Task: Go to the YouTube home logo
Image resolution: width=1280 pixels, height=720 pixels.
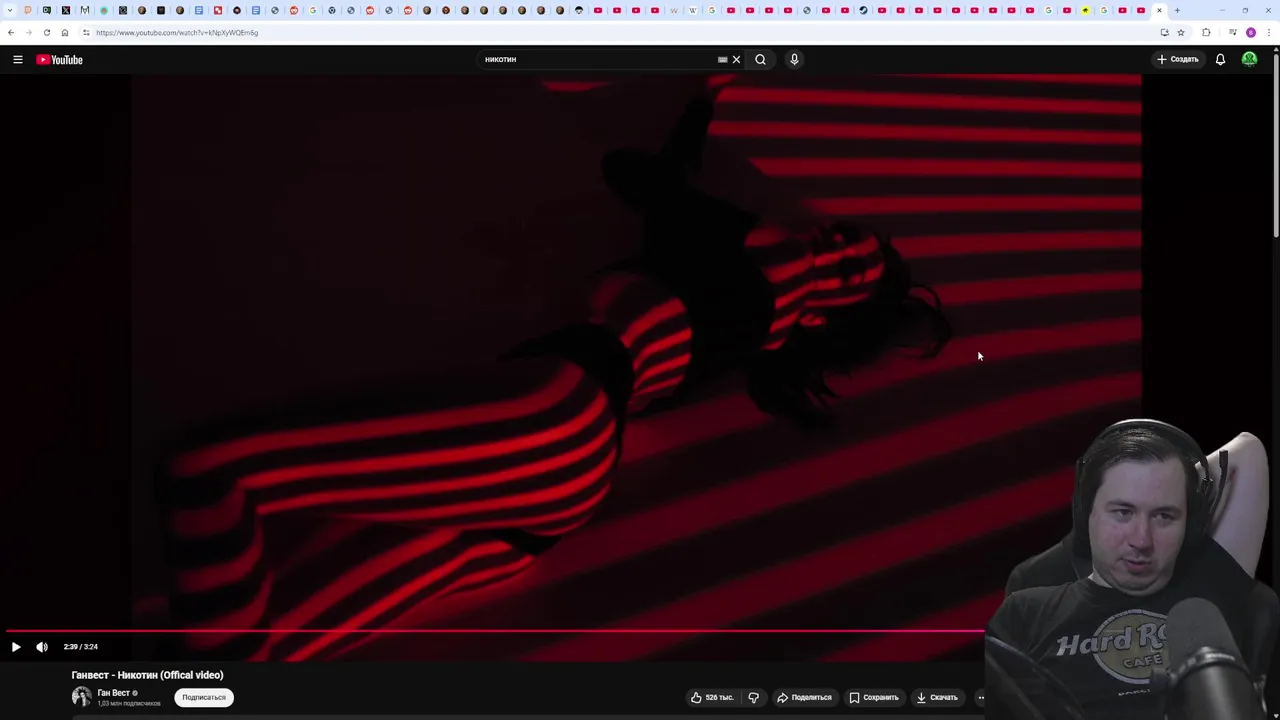Action: pos(60,59)
